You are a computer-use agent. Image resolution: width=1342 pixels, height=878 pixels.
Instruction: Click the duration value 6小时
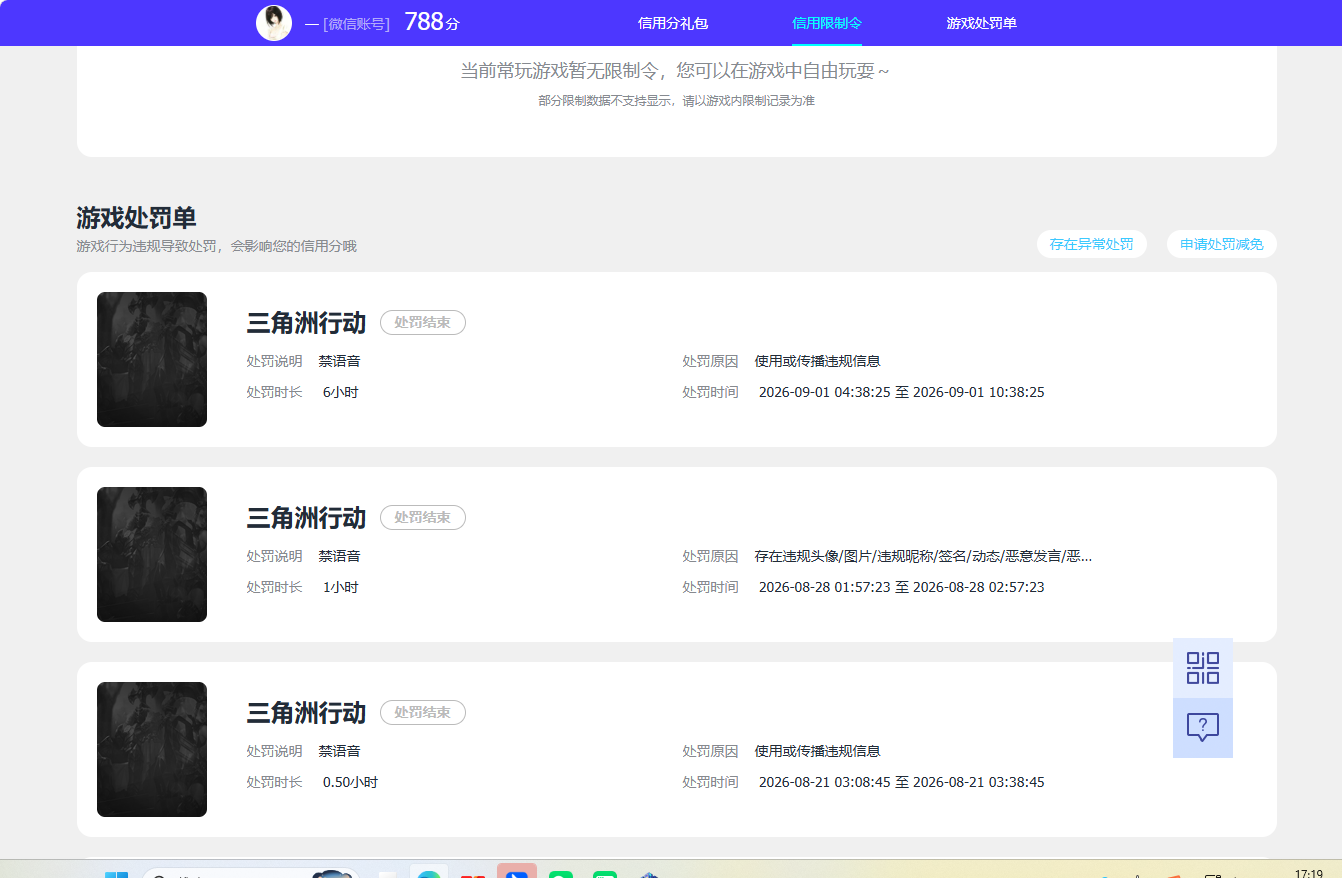[340, 393]
